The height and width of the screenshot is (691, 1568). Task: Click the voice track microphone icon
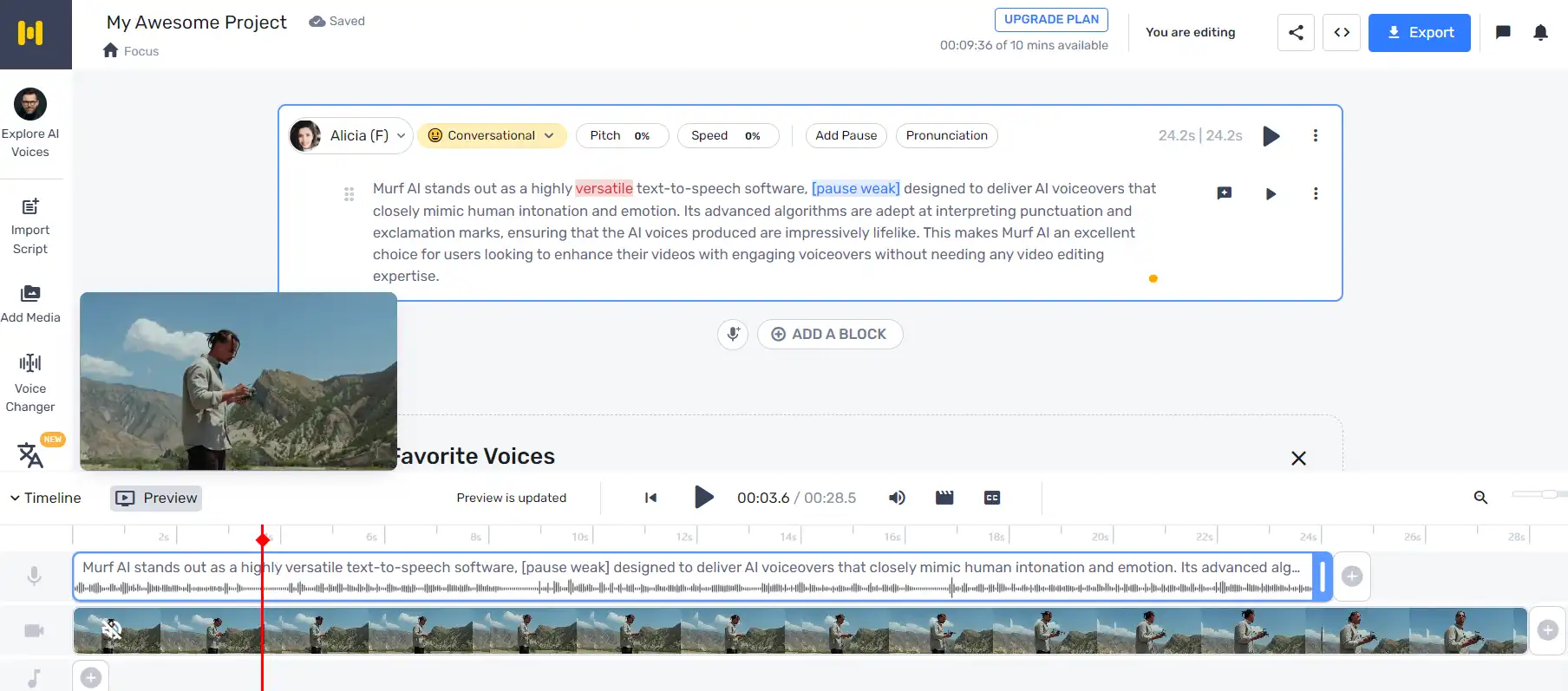click(35, 576)
